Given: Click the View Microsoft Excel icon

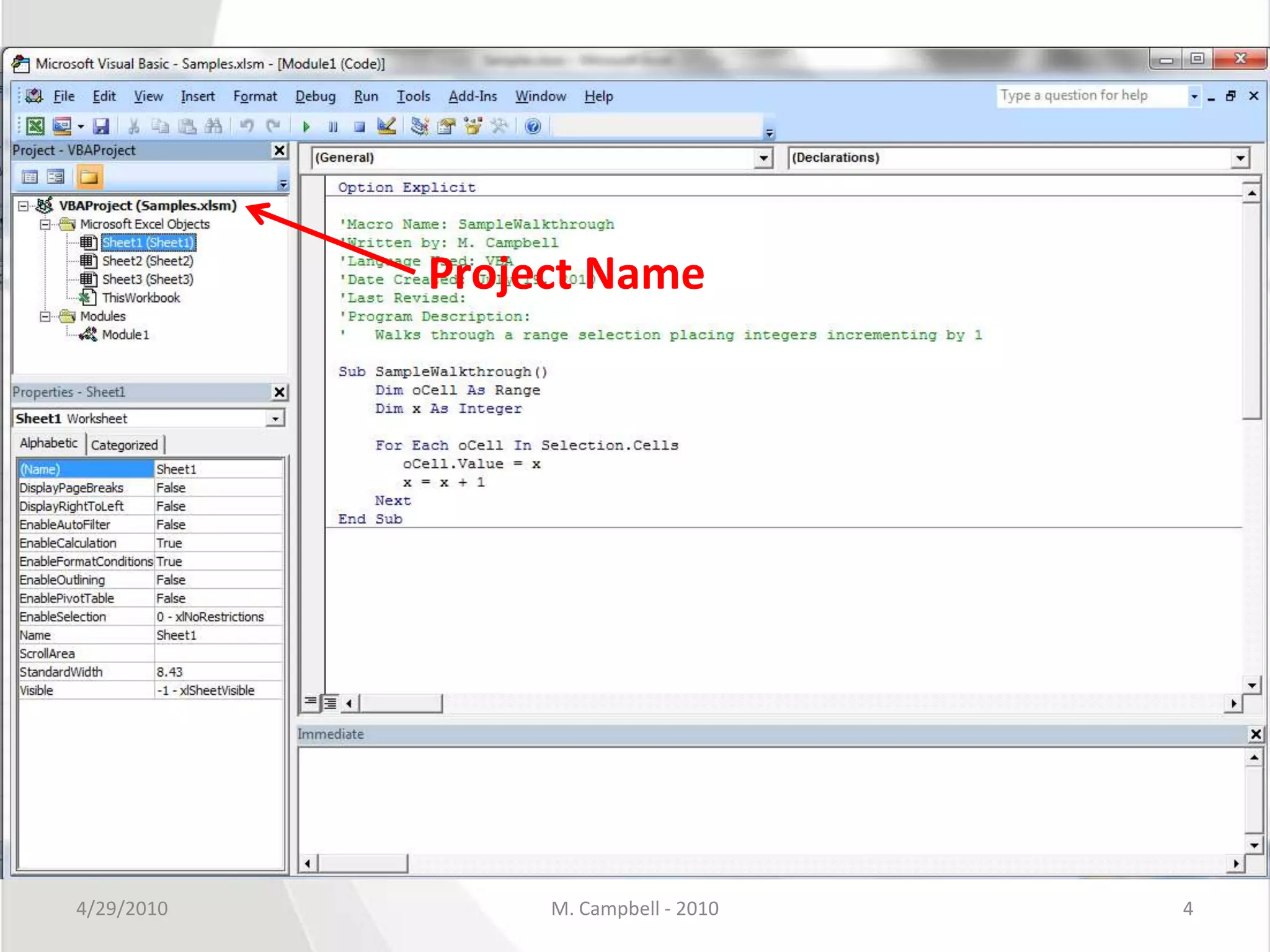Looking at the screenshot, I should (35, 126).
